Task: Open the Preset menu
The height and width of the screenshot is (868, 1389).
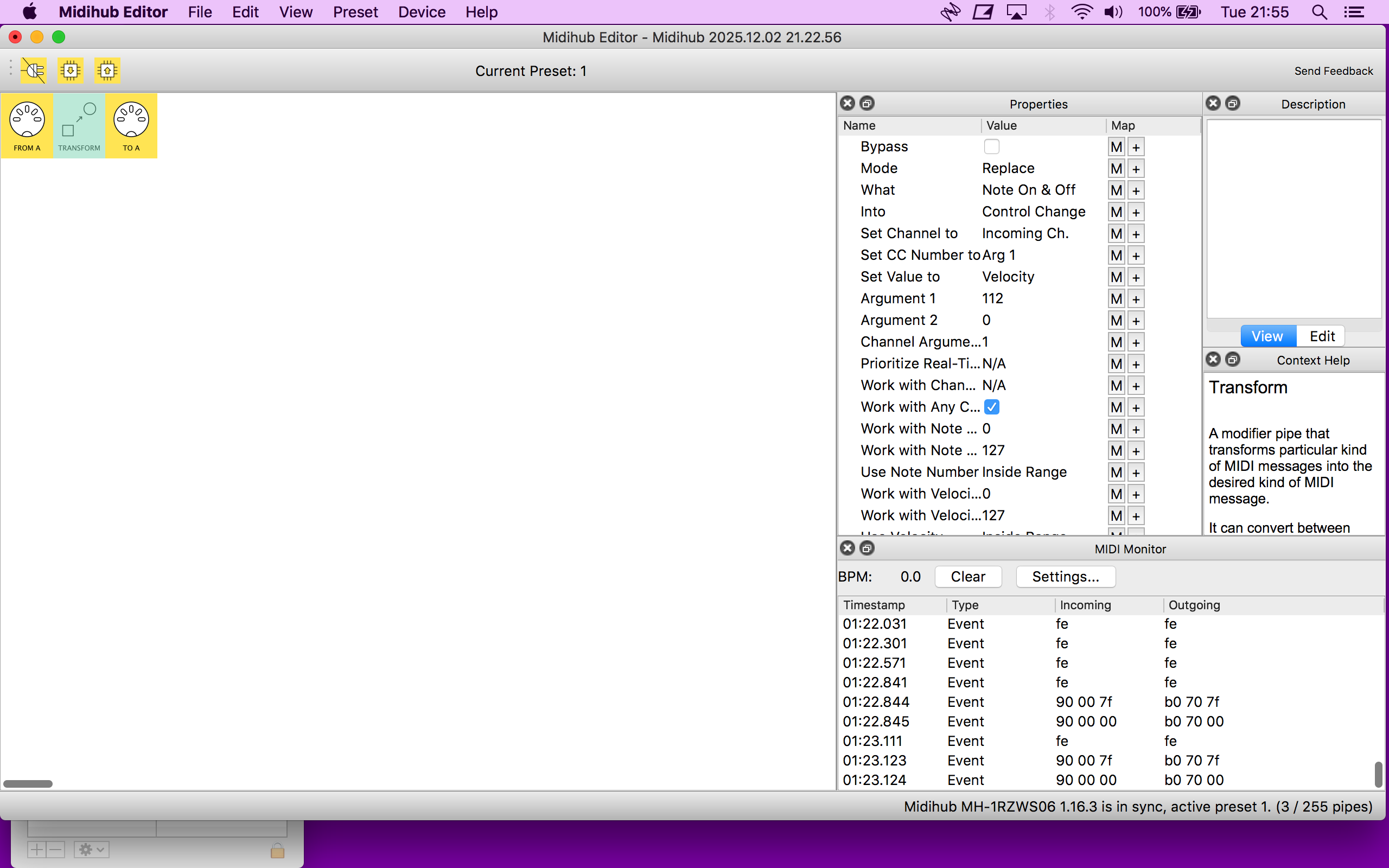Action: coord(355,12)
